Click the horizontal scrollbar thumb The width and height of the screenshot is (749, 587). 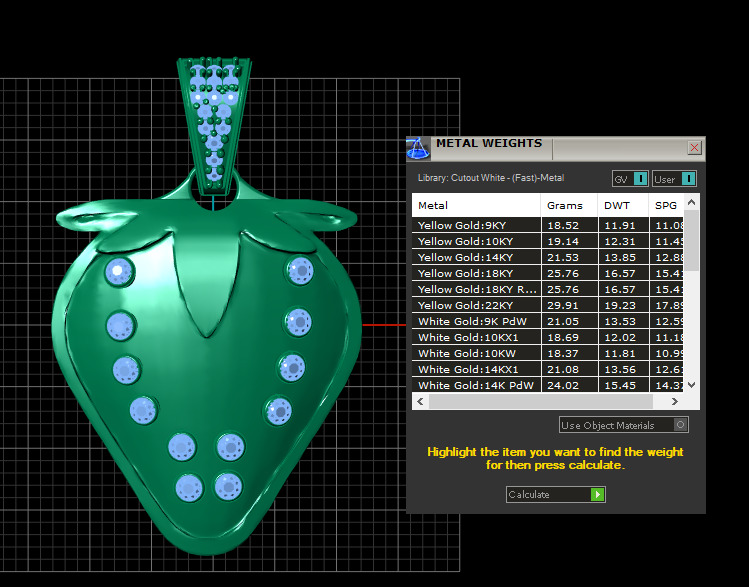[541, 401]
